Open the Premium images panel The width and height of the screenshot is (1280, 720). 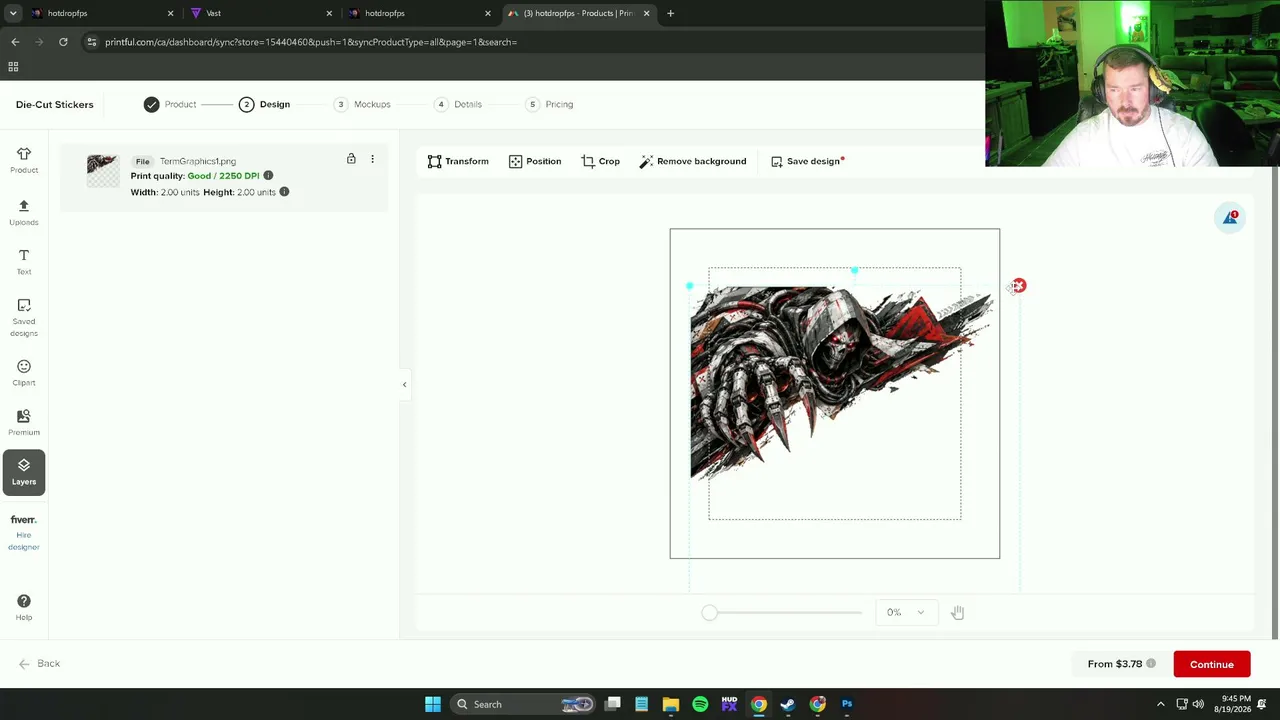click(x=24, y=421)
